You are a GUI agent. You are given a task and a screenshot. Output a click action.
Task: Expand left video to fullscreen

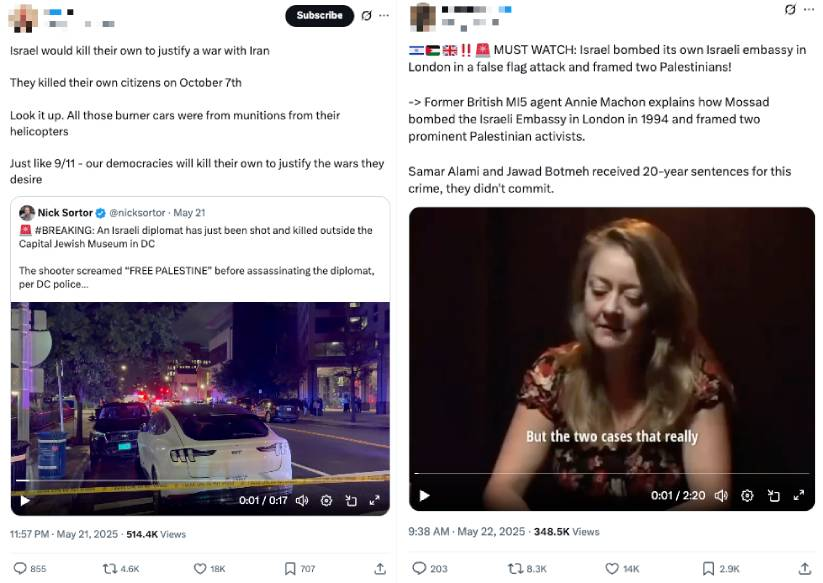tap(374, 500)
